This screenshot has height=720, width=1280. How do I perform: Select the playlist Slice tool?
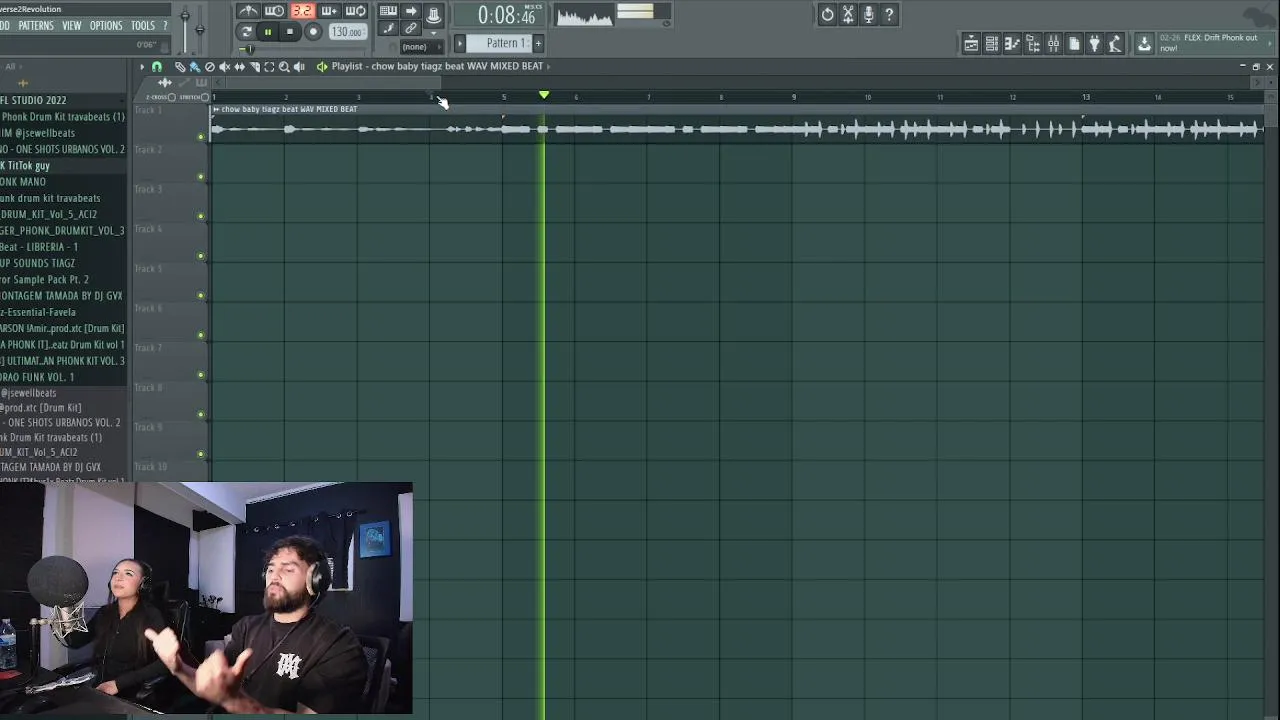[254, 67]
